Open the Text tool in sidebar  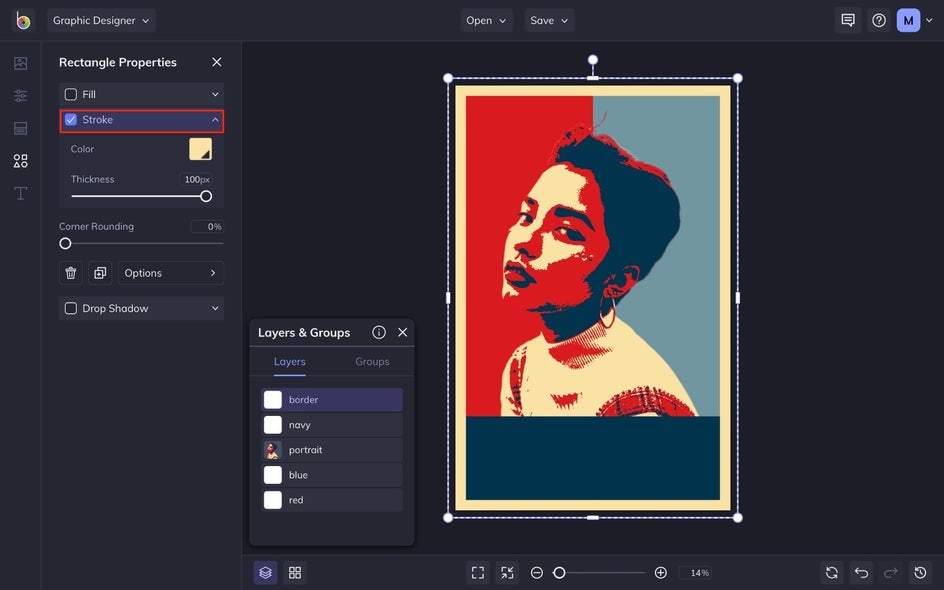click(x=20, y=193)
